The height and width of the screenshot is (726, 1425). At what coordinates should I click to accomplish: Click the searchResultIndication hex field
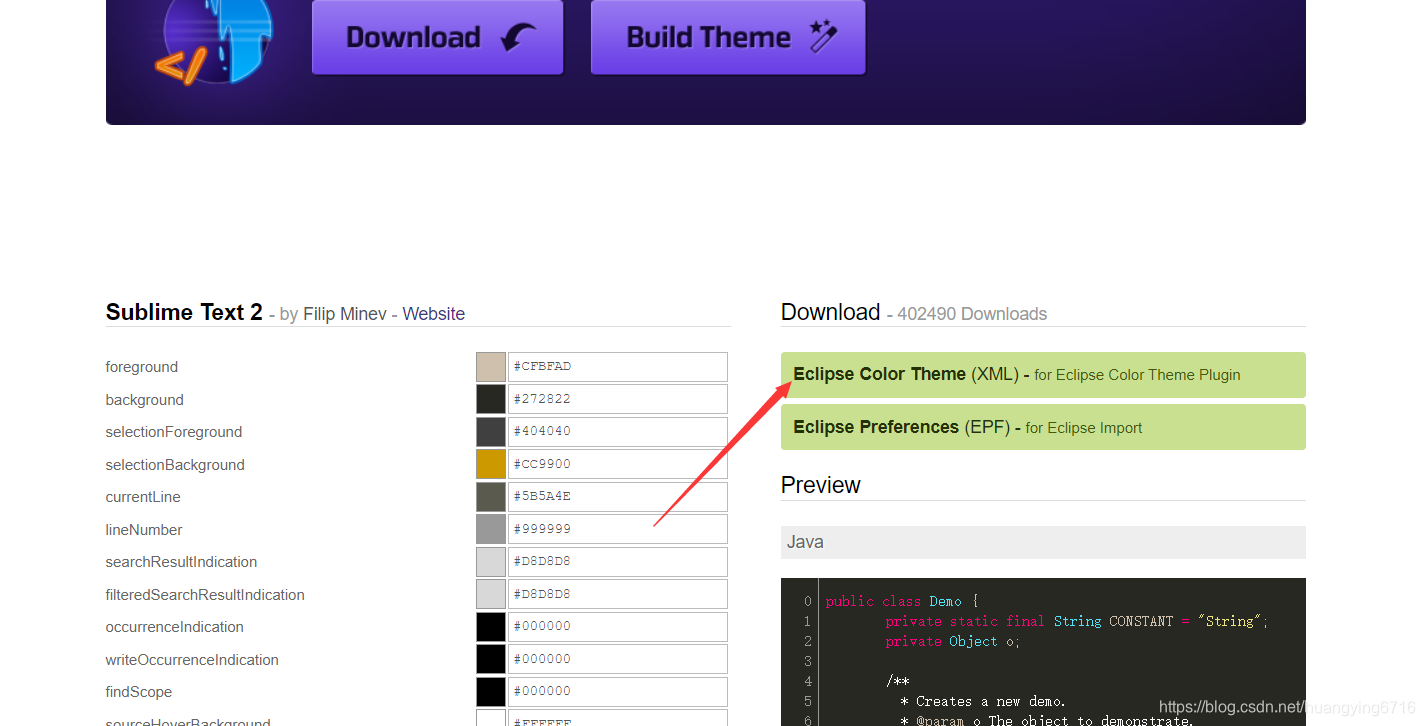tap(618, 562)
